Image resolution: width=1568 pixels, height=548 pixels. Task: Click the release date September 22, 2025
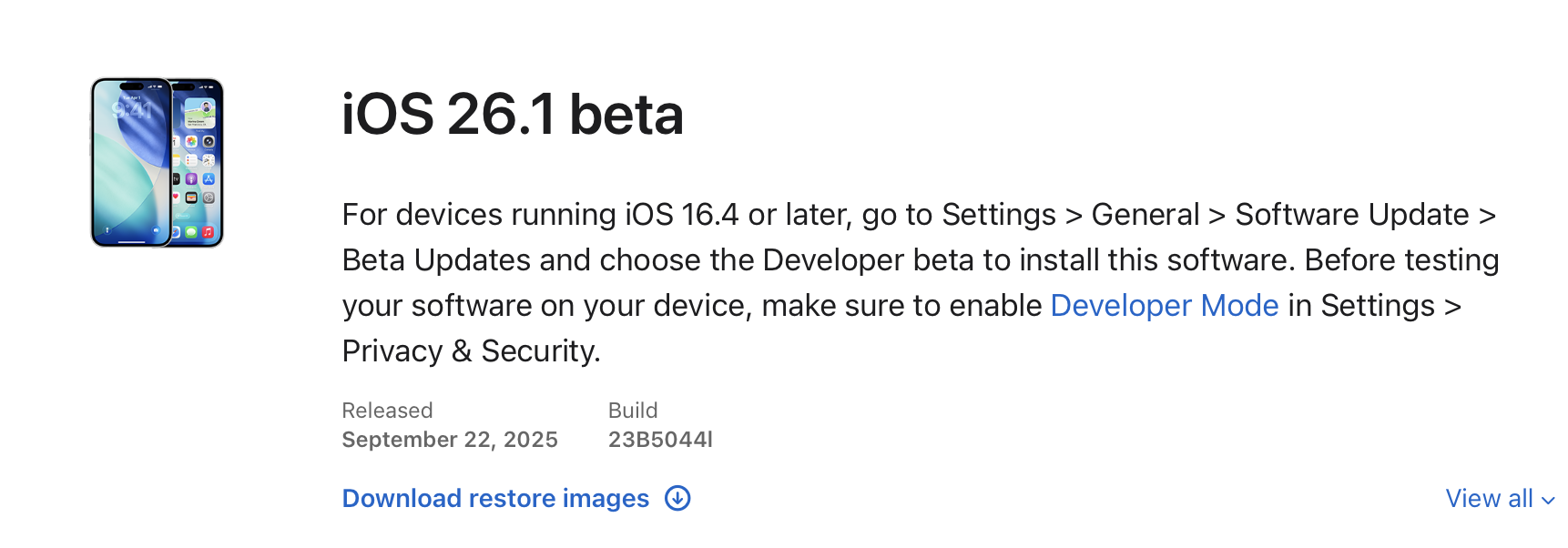pos(449,440)
